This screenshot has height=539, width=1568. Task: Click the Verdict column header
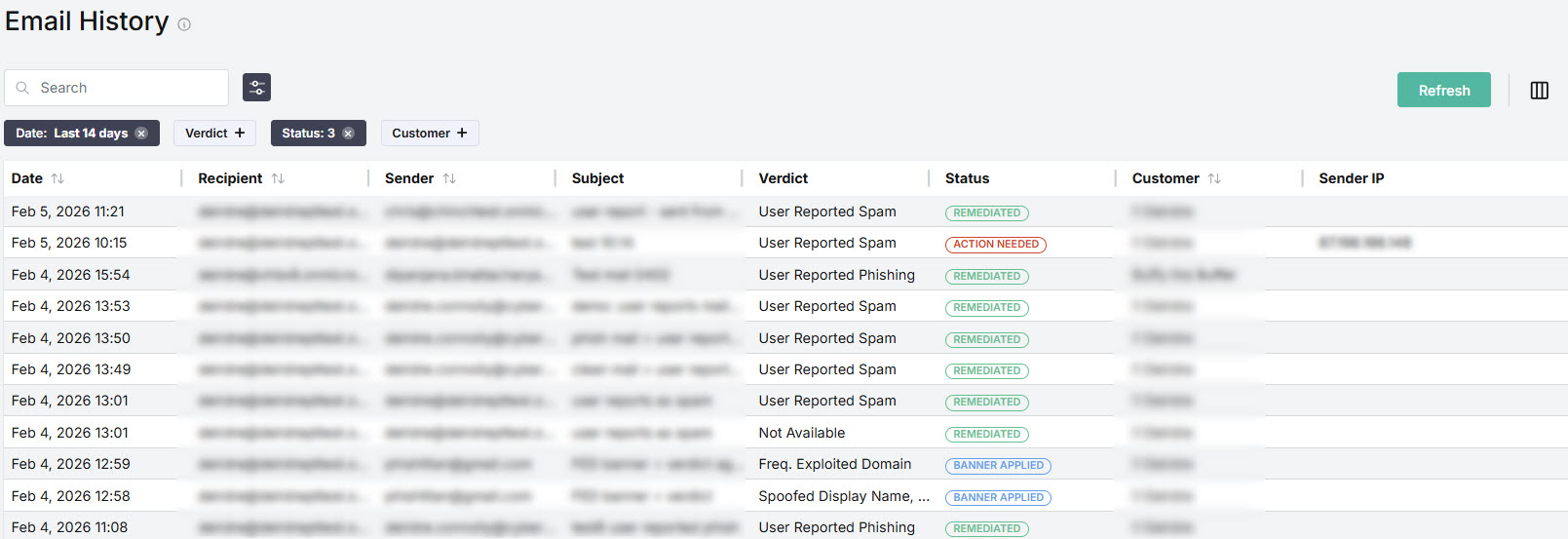pyautogui.click(x=784, y=178)
